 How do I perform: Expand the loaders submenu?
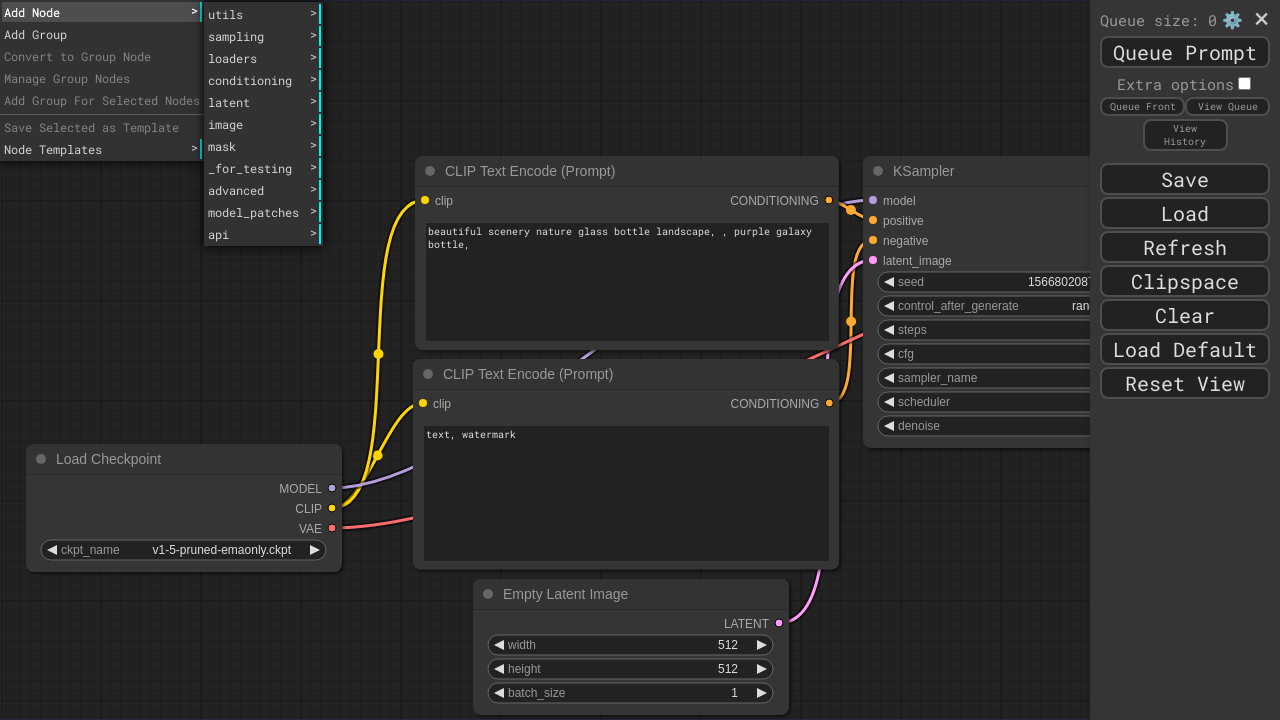(261, 59)
